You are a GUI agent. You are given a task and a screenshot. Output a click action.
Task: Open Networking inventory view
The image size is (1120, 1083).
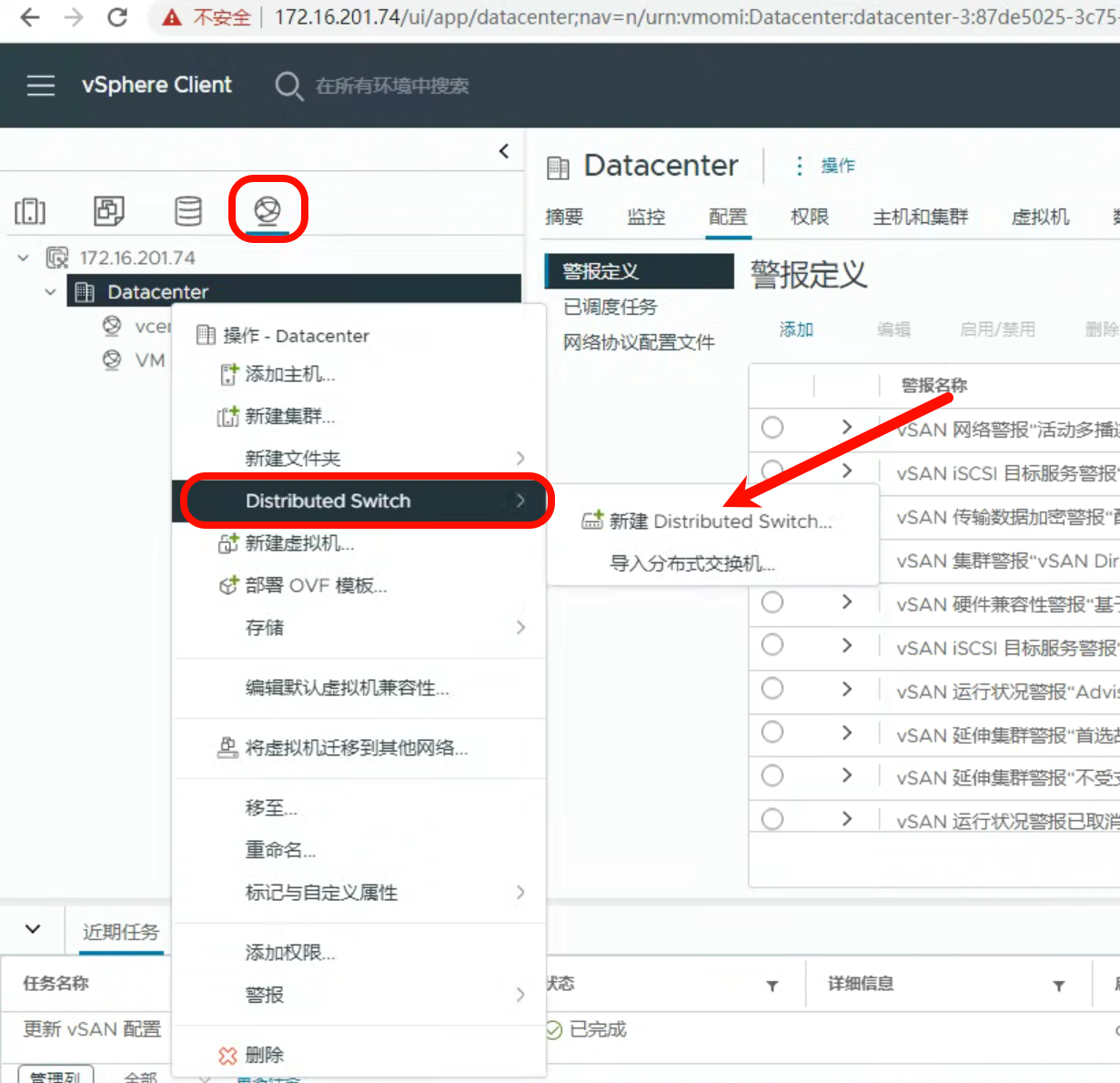click(x=267, y=211)
